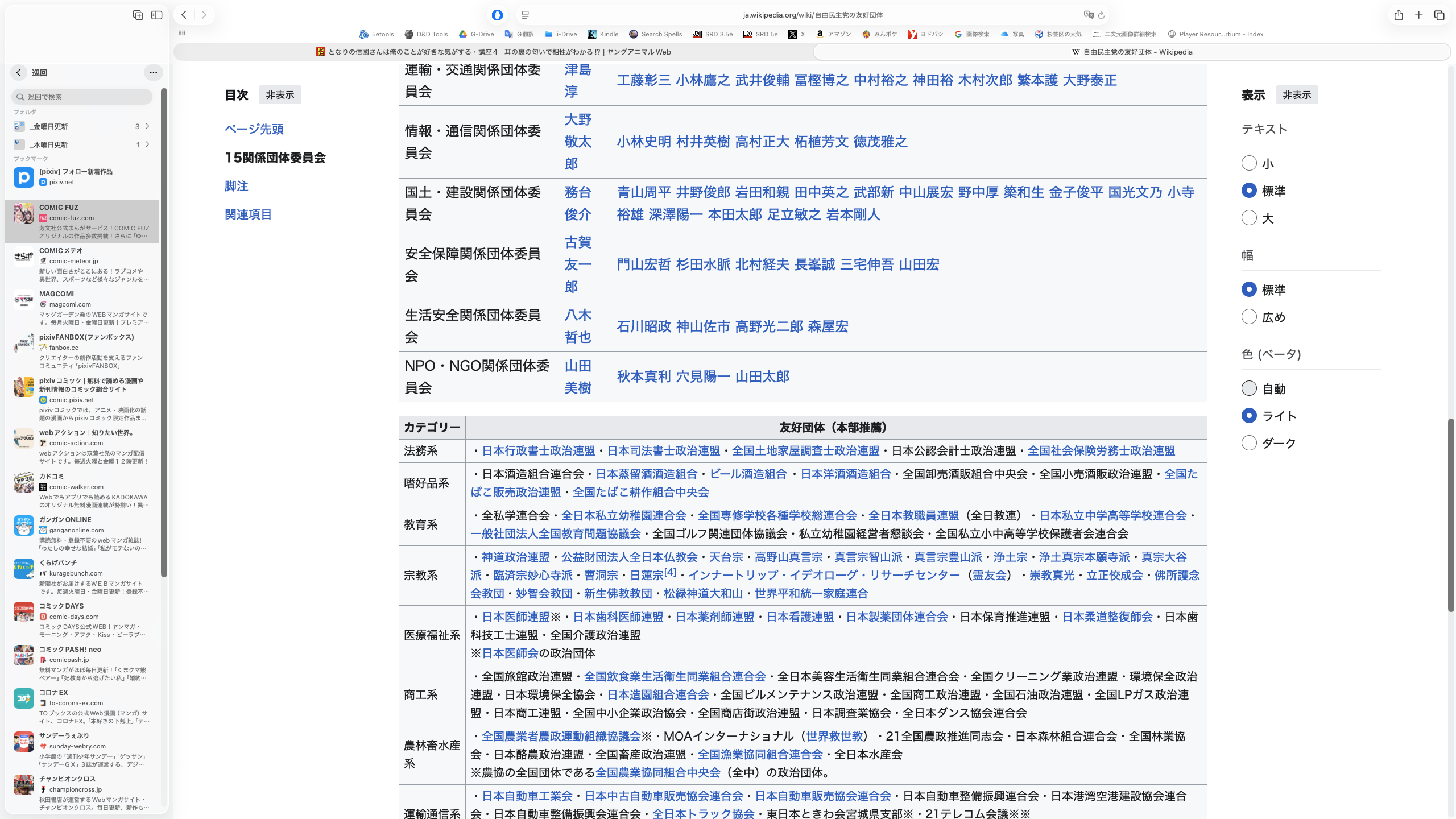The height and width of the screenshot is (819, 1456).
Task: Click the new tab plus icon
Action: pos(1419,15)
